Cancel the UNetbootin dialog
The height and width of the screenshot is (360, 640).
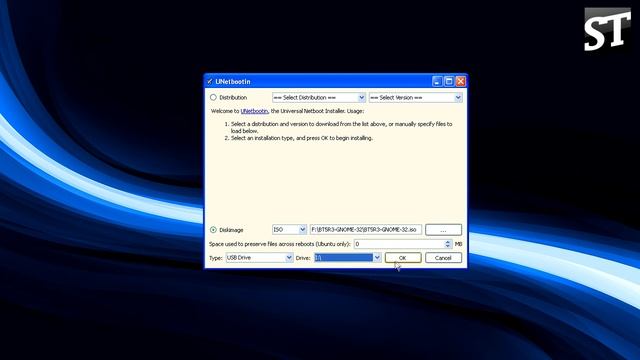[443, 258]
